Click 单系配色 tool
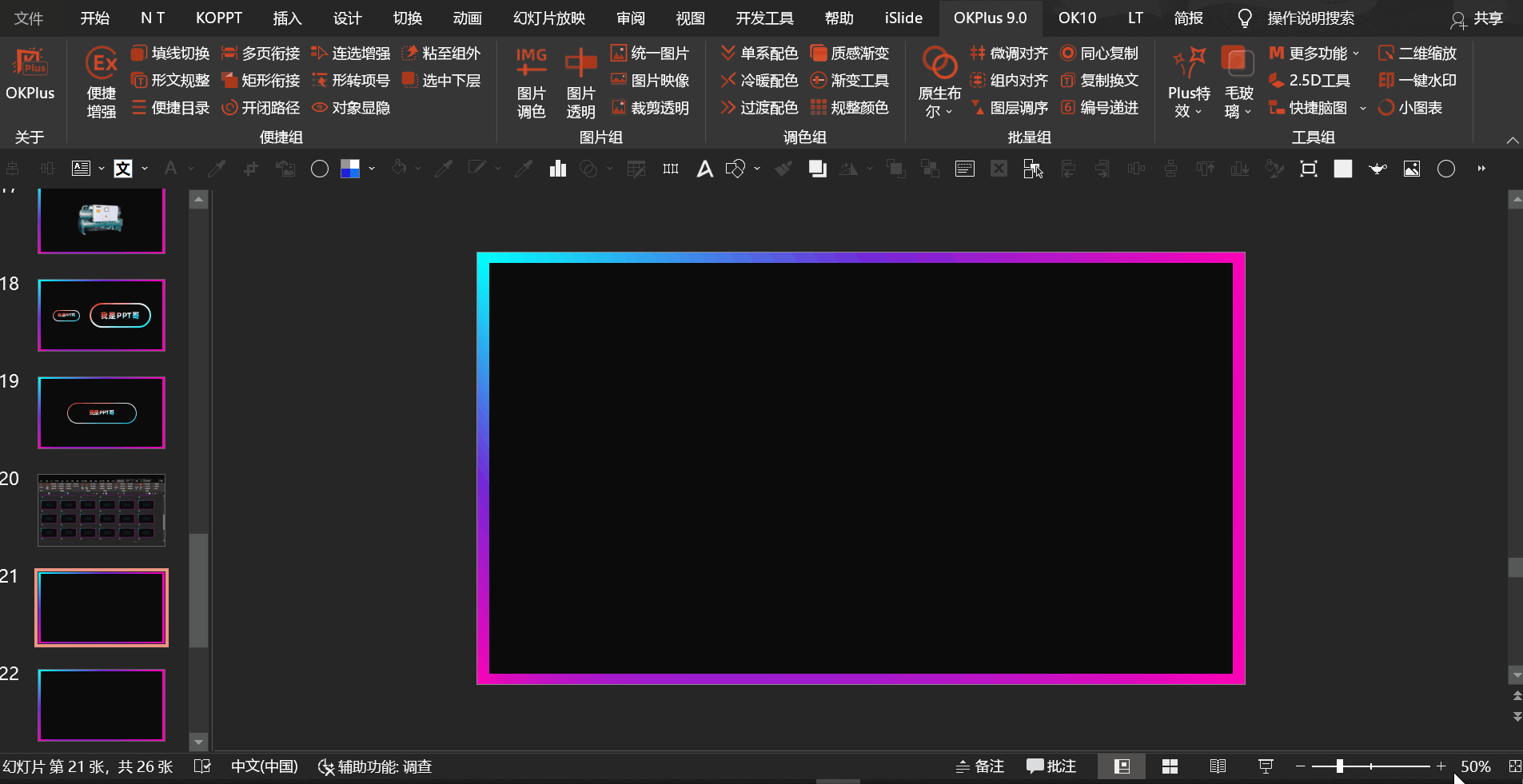The height and width of the screenshot is (784, 1523). (x=760, y=54)
